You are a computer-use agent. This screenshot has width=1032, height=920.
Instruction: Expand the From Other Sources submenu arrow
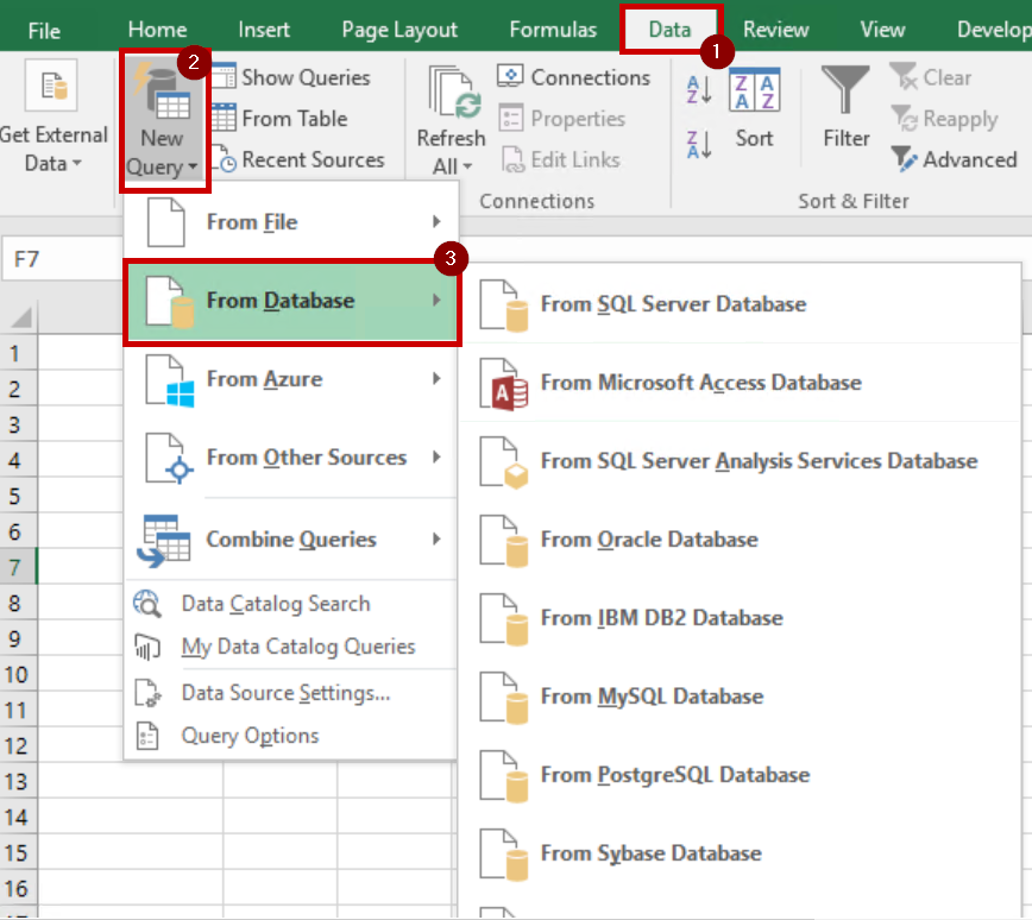[436, 457]
